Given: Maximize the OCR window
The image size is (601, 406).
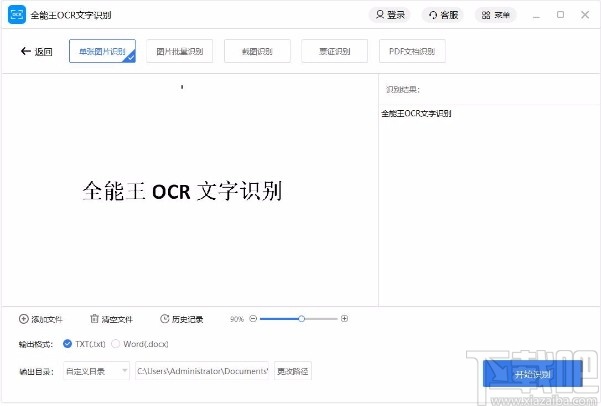Looking at the screenshot, I should 560,15.
